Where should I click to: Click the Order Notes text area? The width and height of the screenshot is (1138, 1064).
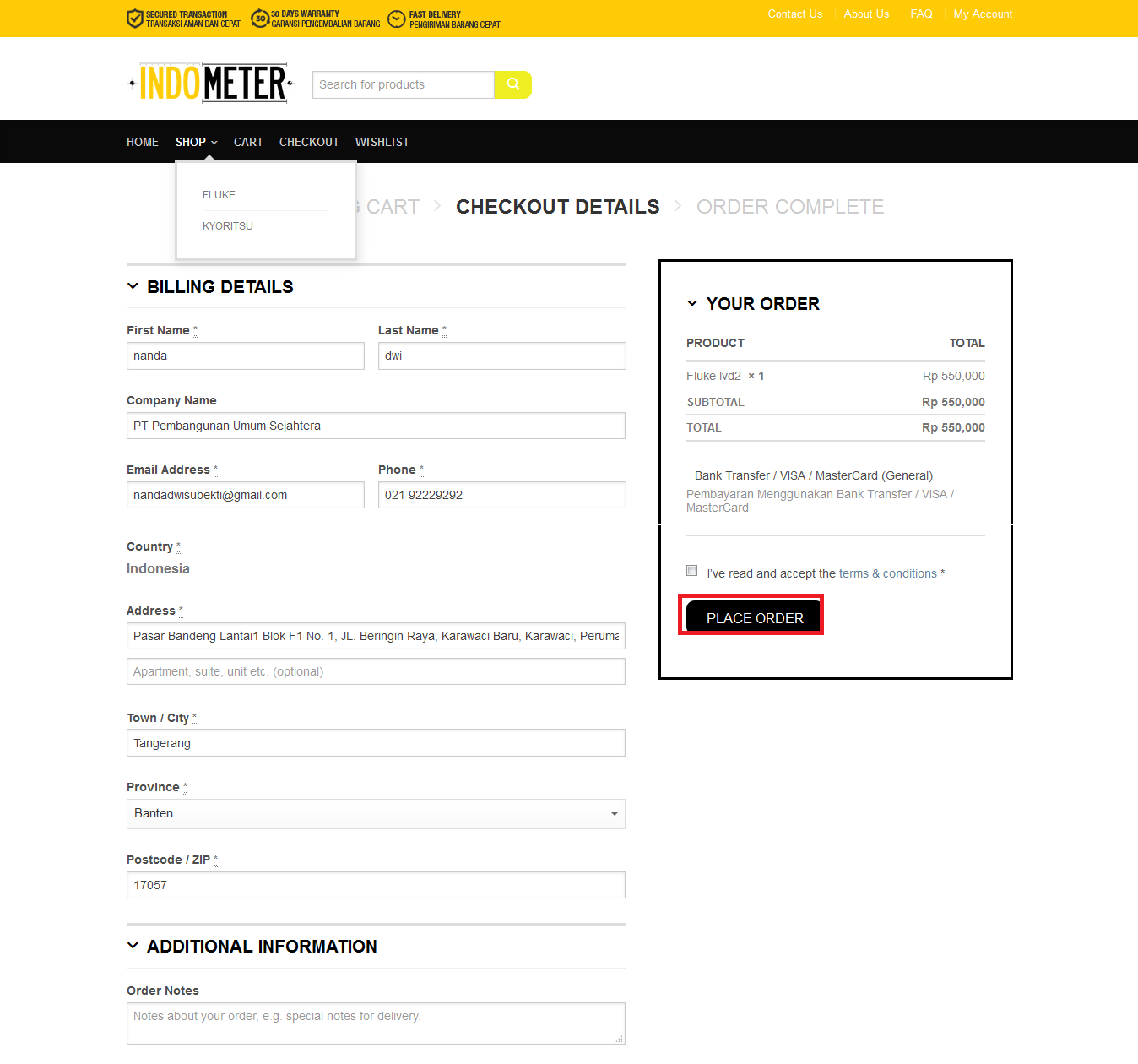[376, 1023]
